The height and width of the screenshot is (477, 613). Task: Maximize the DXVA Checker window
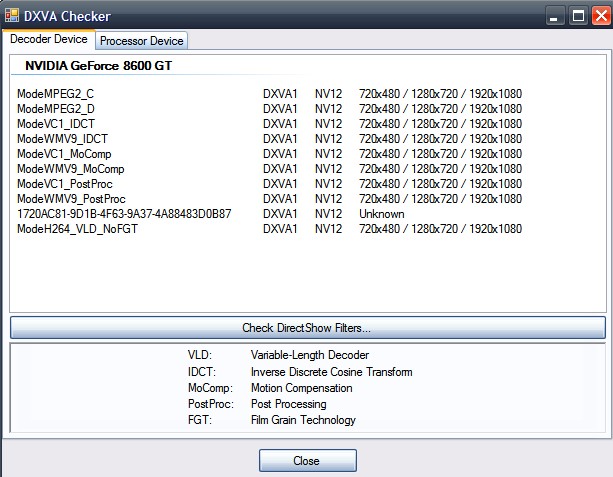[578, 16]
